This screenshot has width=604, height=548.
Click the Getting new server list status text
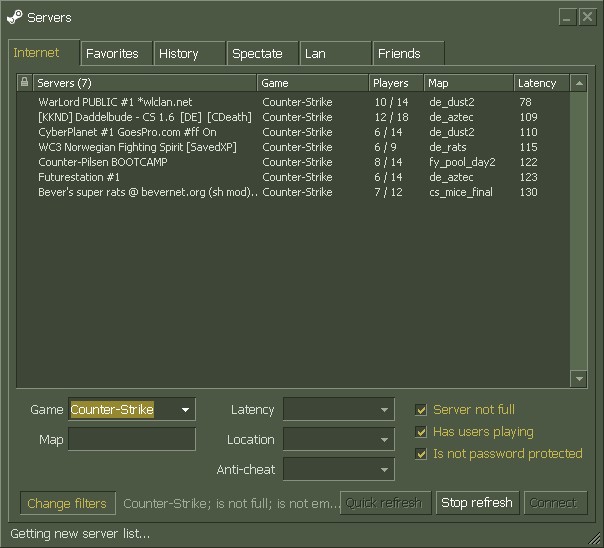80,534
